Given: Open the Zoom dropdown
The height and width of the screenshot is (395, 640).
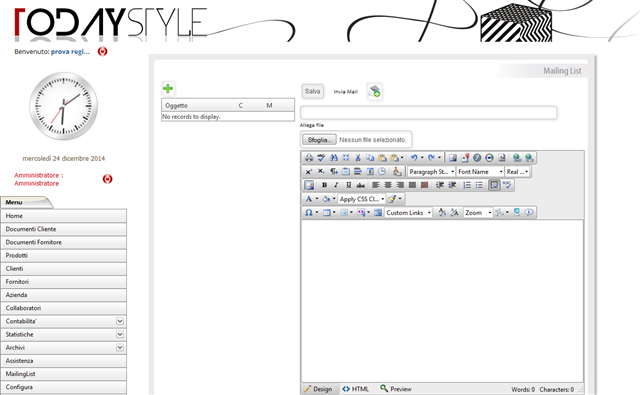Looking at the screenshot, I should tap(478, 213).
